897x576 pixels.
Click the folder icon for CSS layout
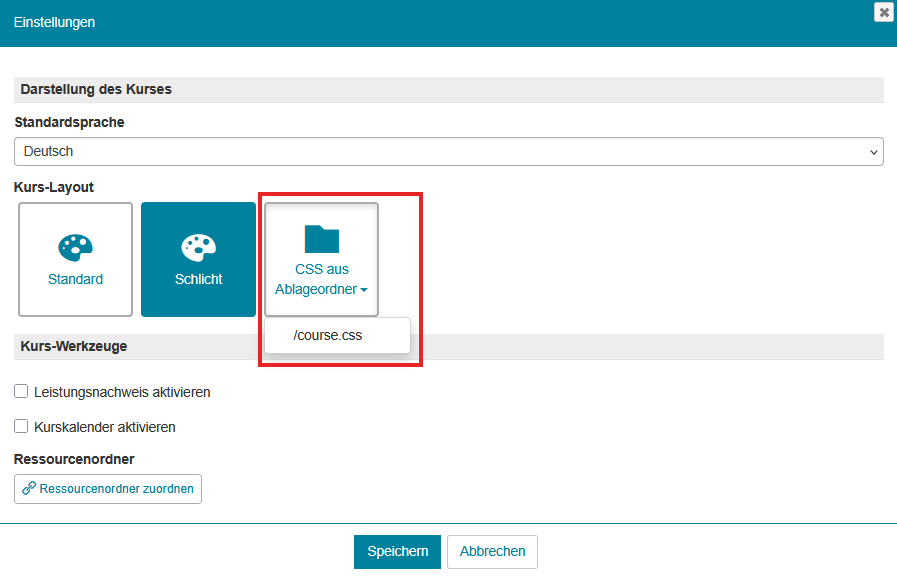pos(322,238)
